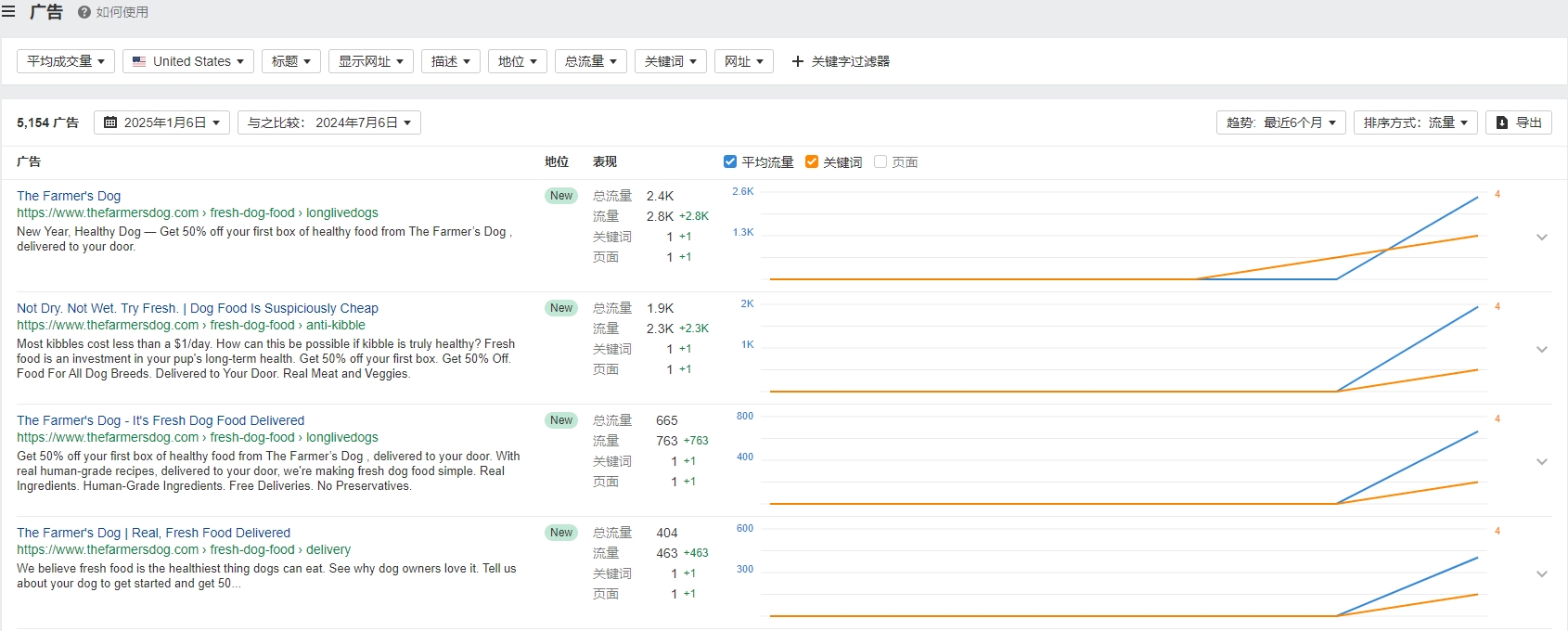
Task: Click traffic change +2.8K value
Action: pyautogui.click(x=694, y=216)
